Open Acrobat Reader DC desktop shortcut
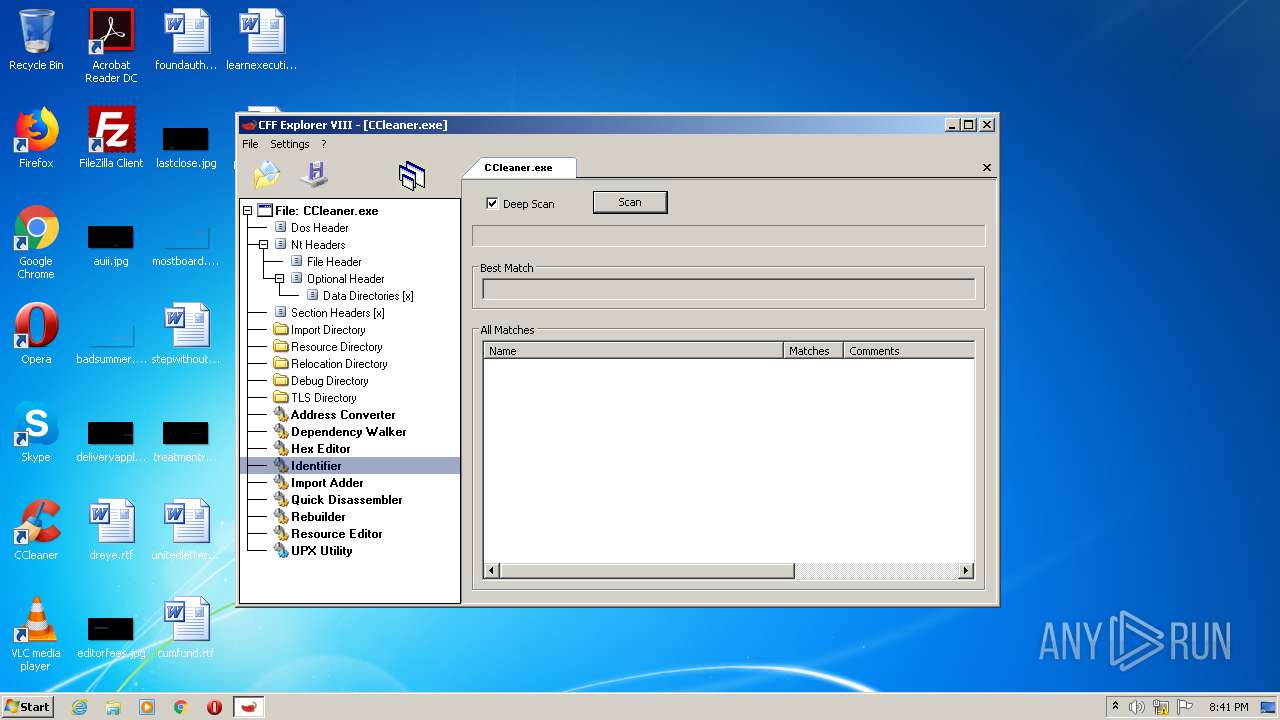Screen dimensions: 1280x720 pyautogui.click(x=111, y=46)
